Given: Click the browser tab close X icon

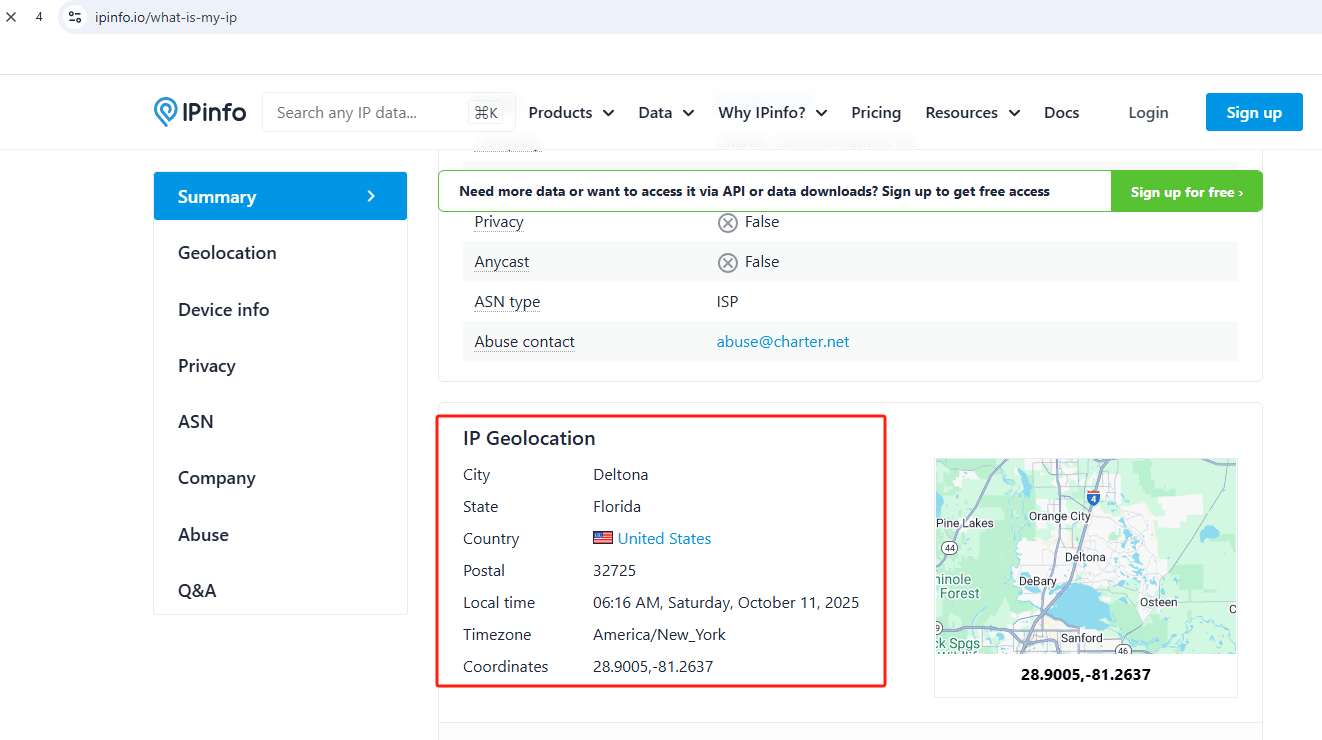Looking at the screenshot, I should pos(12,17).
